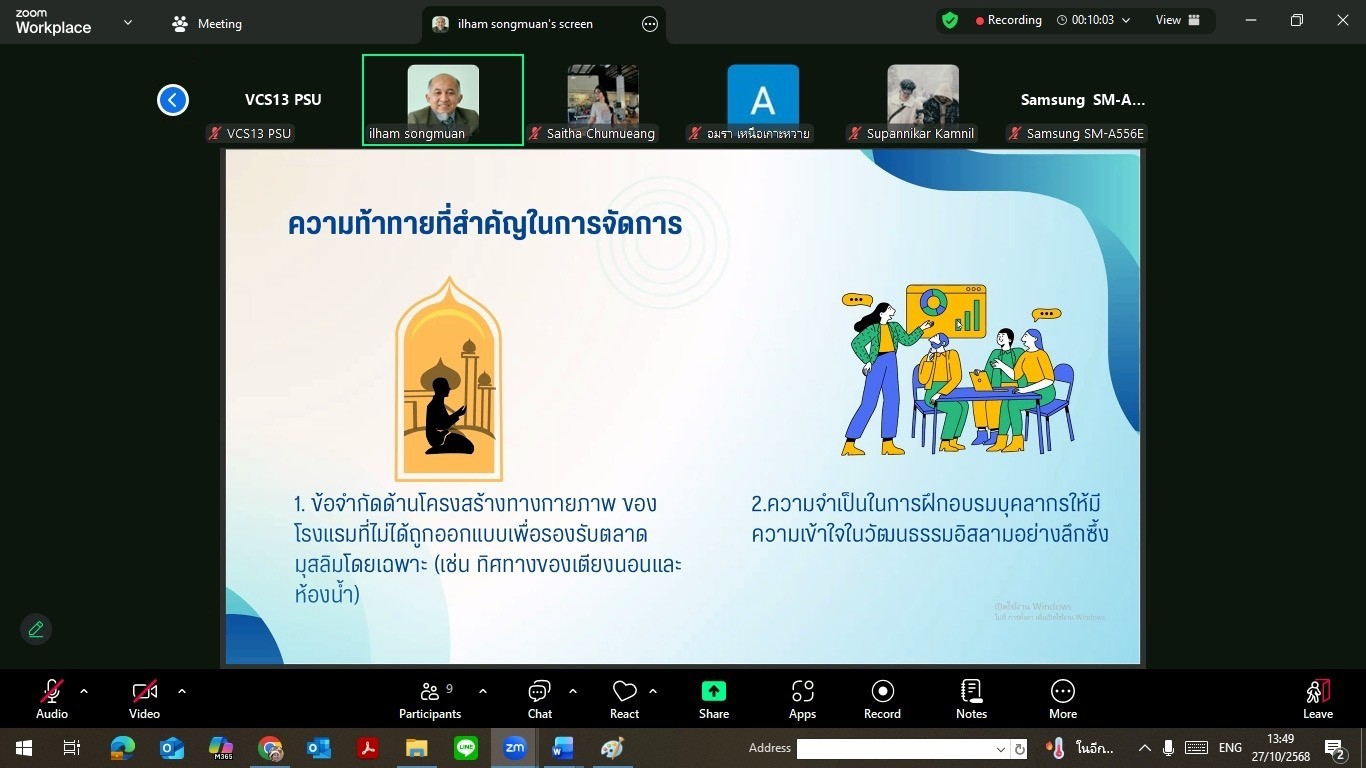The image size is (1366, 768).
Task: Select Saitha Chumueang's video thumbnail
Action: tap(602, 98)
